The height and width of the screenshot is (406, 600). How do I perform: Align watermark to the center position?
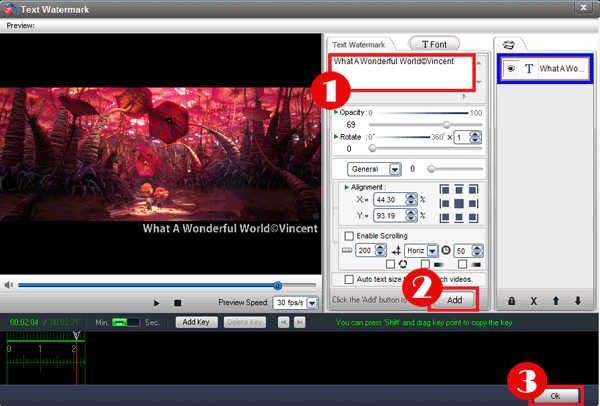tap(459, 204)
